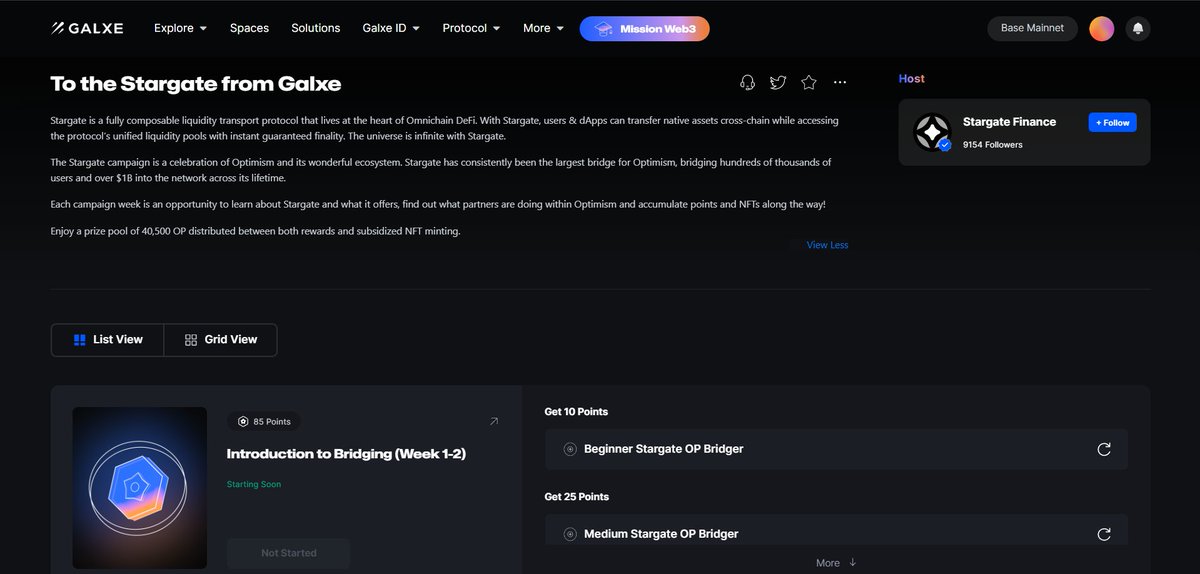1200x574 pixels.
Task: Click the 85 Points badge
Action: 265,422
